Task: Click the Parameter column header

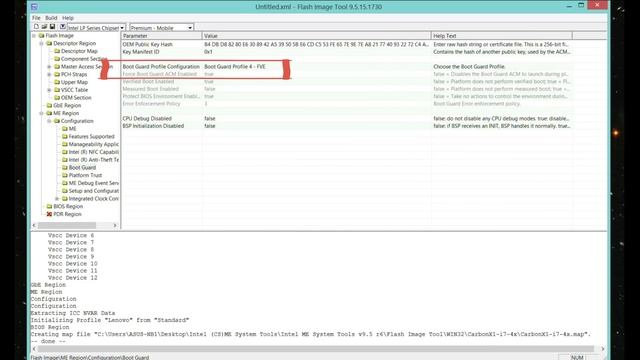Action: 162,36
